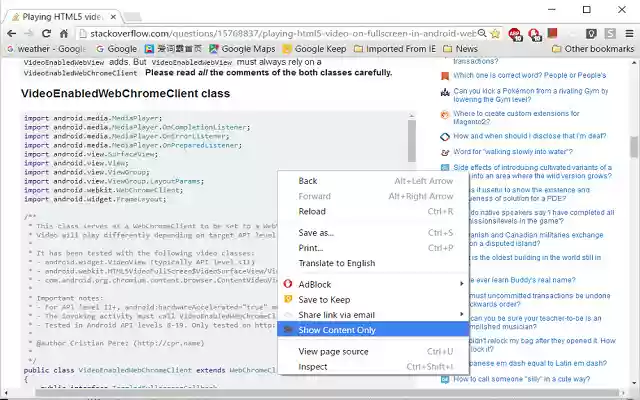Image resolution: width=640 pixels, height=400 pixels.
Task: Click the scroll-down arrow of the page scrollbar
Action: tap(634, 383)
